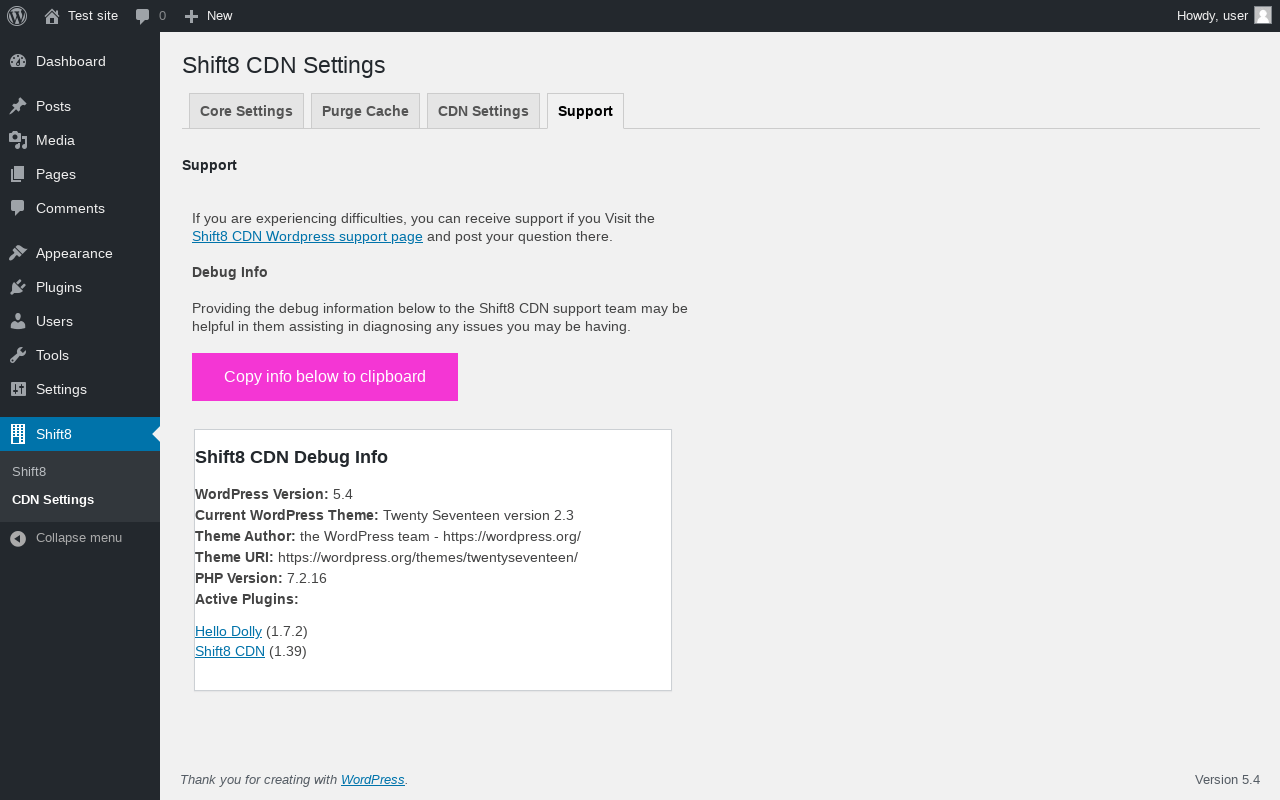
Task: Switch to Core Settings tab
Action: pos(246,111)
